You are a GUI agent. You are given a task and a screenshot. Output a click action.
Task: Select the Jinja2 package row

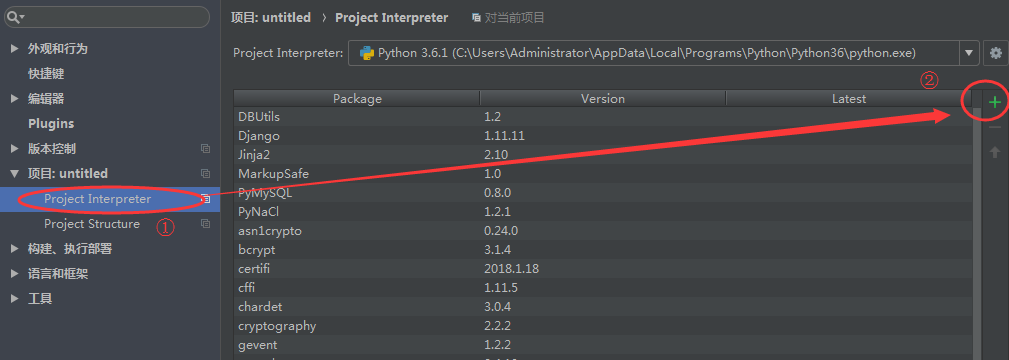(603, 155)
